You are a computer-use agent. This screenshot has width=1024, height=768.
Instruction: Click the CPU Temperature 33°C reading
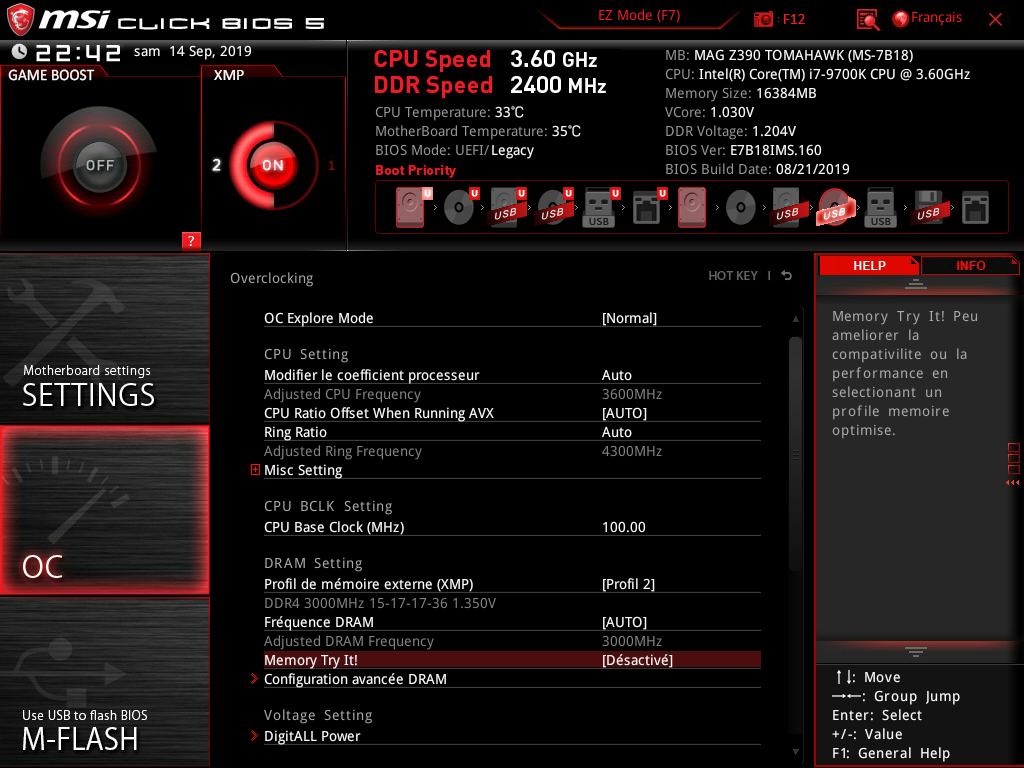point(449,112)
